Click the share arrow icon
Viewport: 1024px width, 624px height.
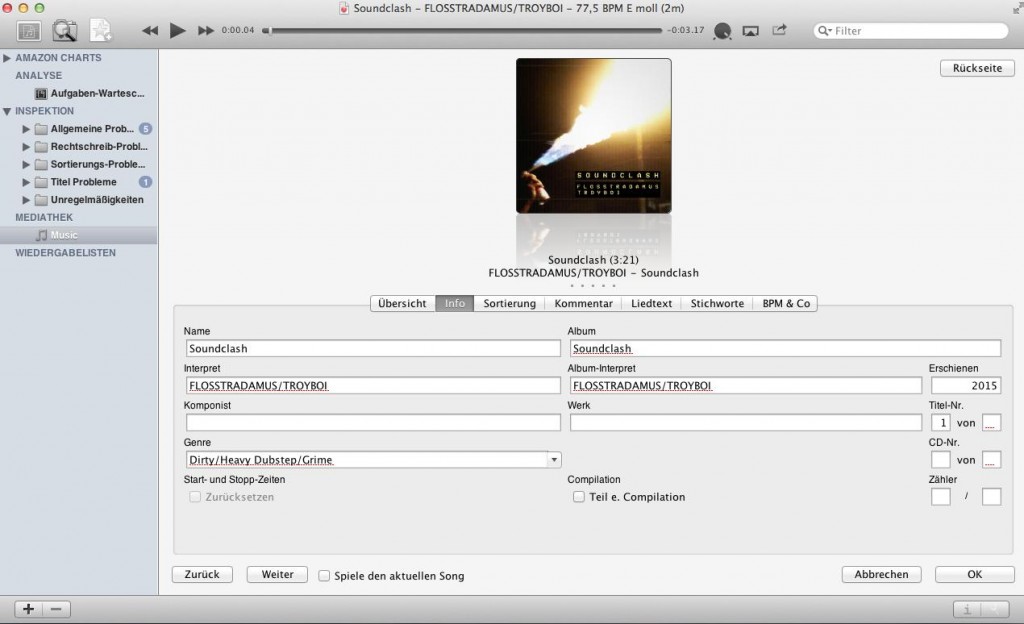[x=779, y=31]
